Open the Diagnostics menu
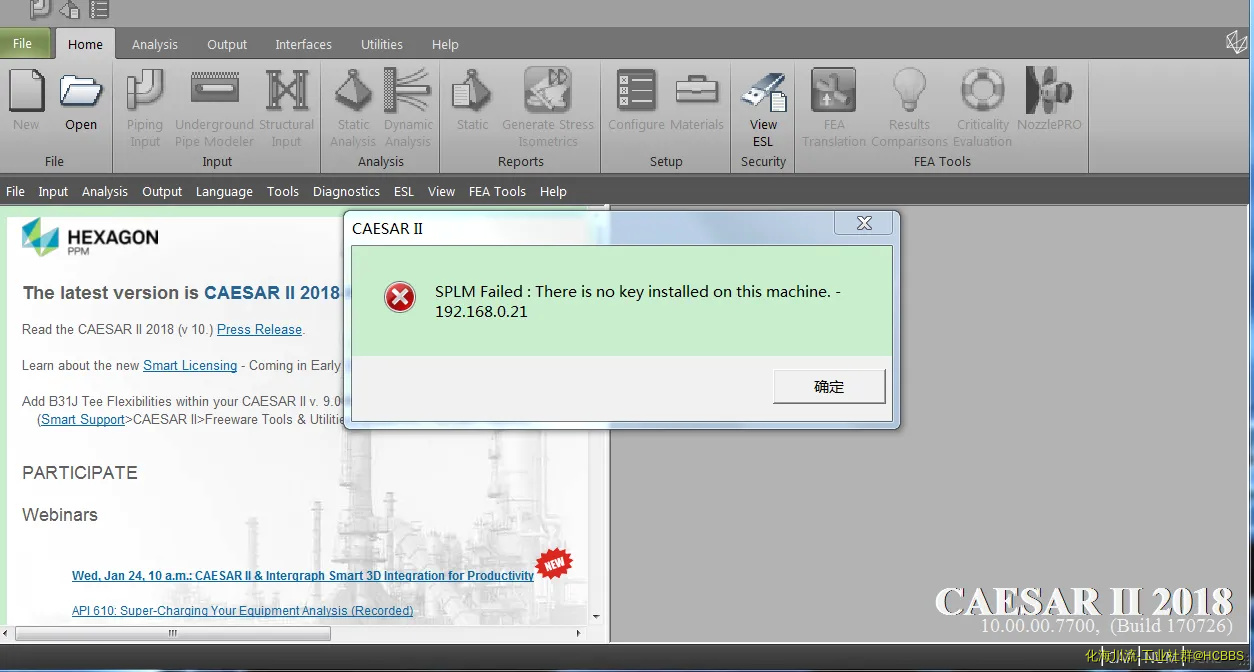Screen dimensions: 1254x672 click(346, 191)
